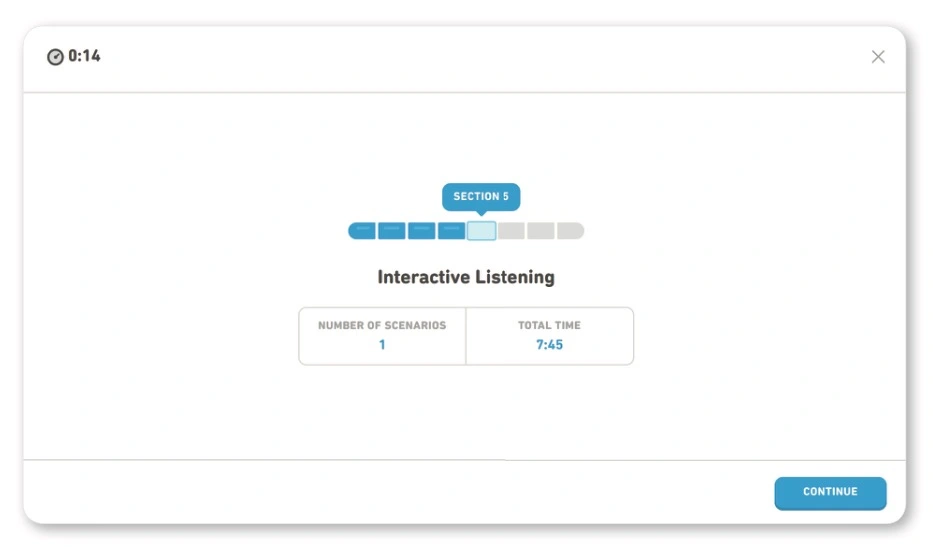Click the highlighted current fifth progress segment
933x547 pixels.
[x=481, y=231]
